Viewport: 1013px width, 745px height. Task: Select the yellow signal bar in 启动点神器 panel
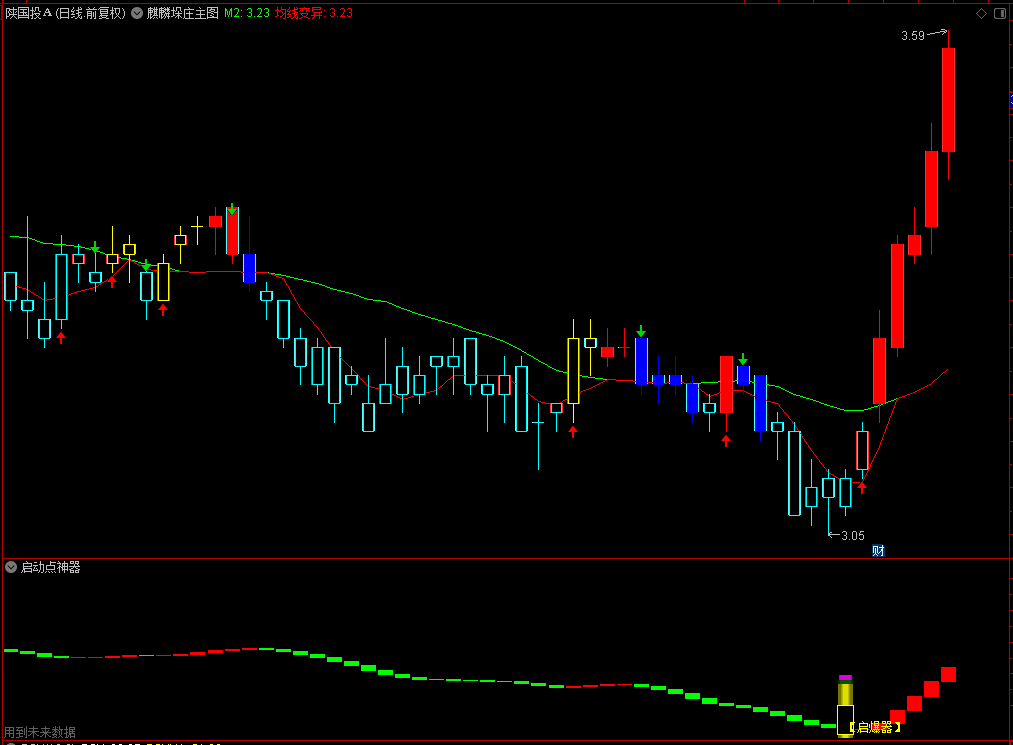point(845,706)
